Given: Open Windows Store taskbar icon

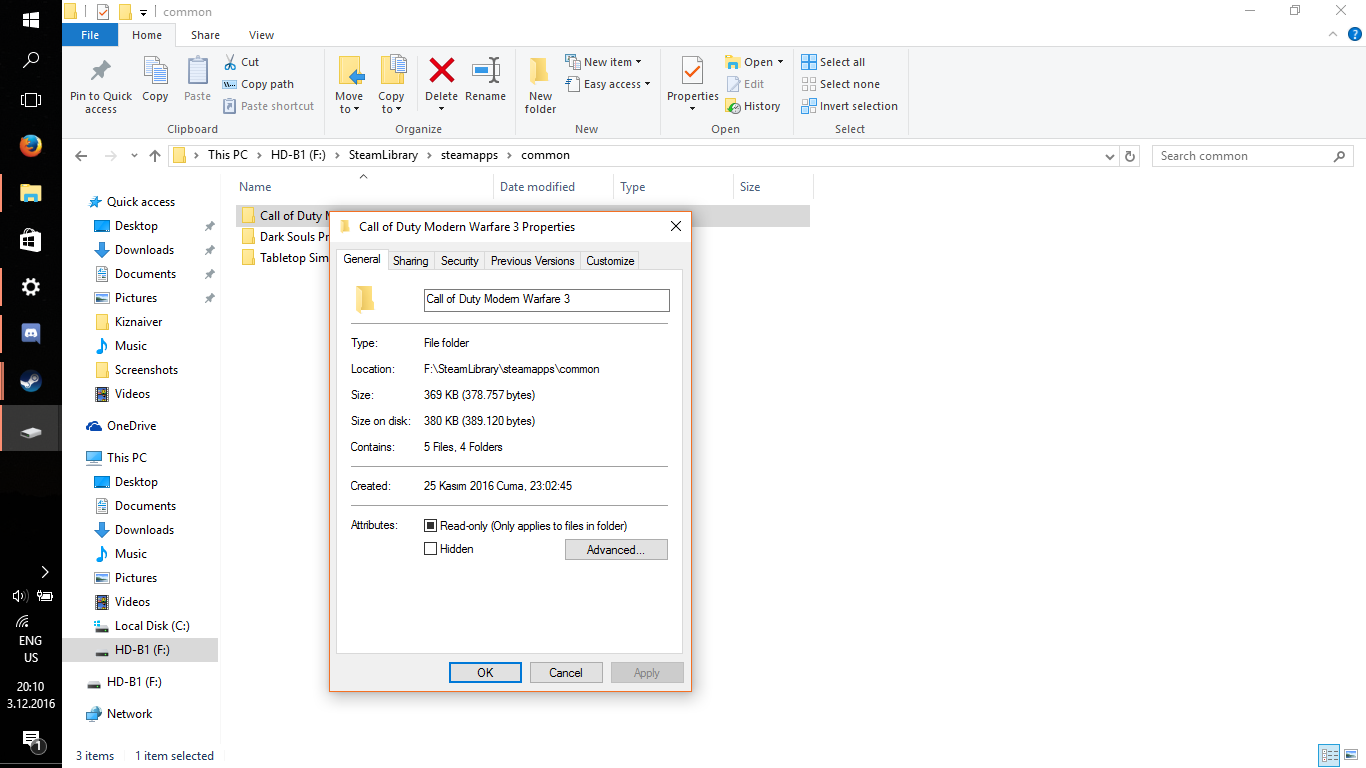Looking at the screenshot, I should point(31,240).
